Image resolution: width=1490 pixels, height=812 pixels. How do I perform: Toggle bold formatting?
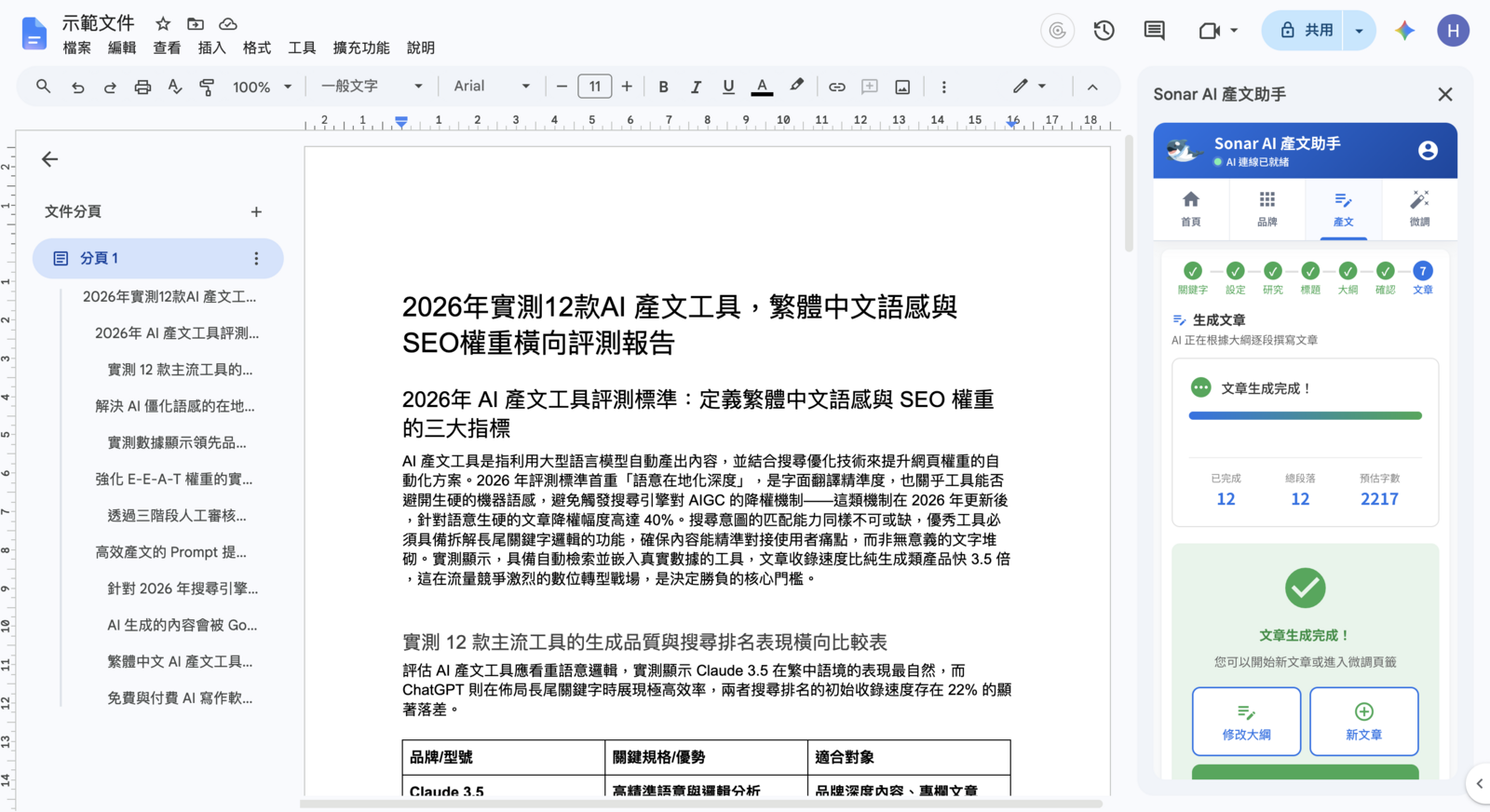[663, 87]
